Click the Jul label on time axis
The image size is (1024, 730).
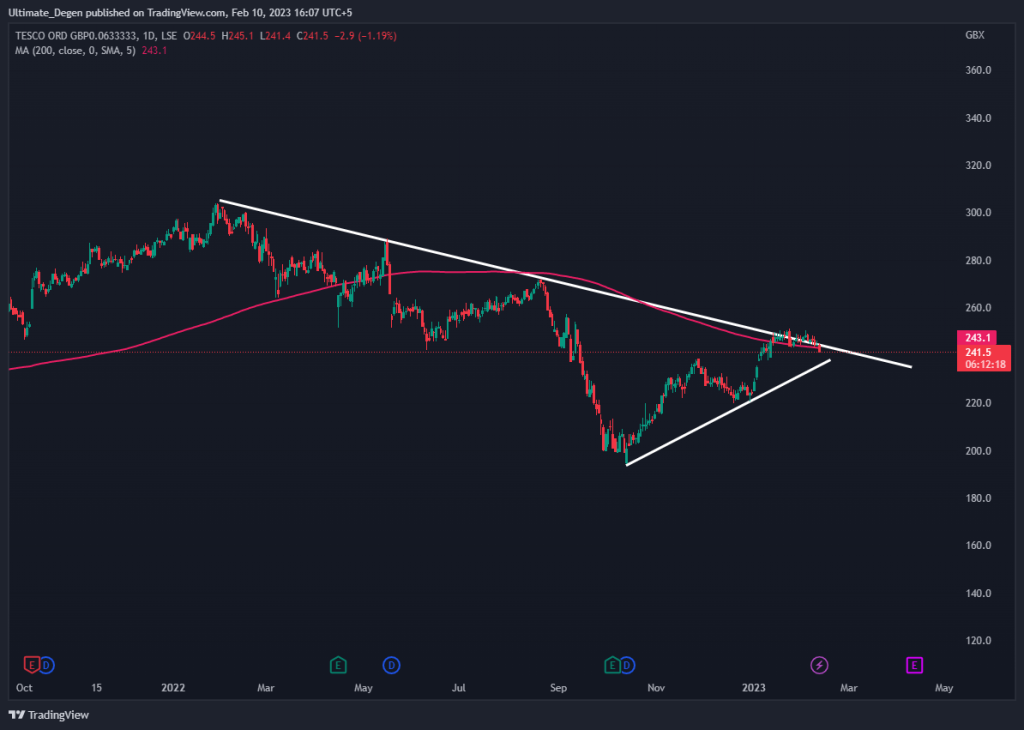[458, 688]
